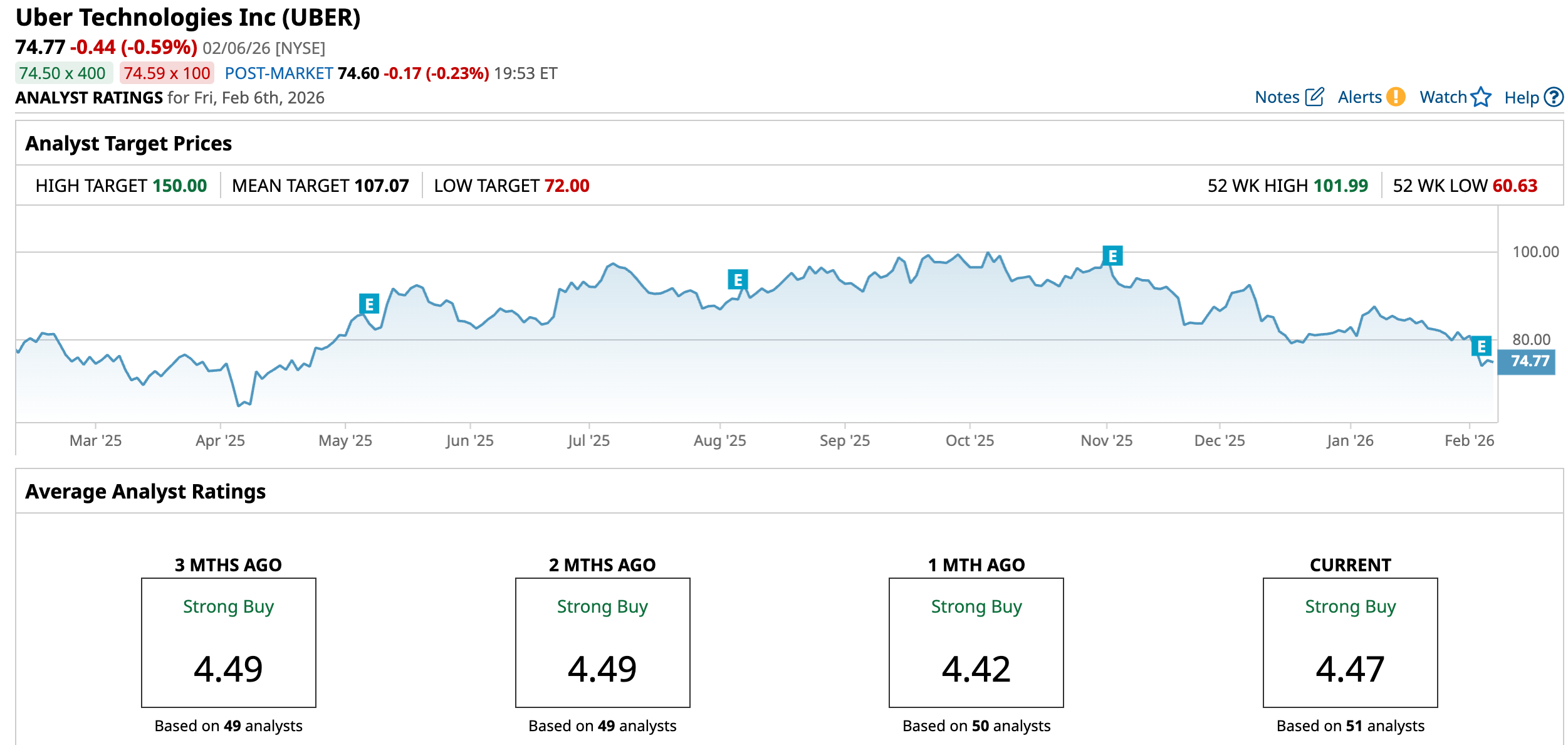Open the Alerts link
The height and width of the screenshot is (745, 1568).
(x=1359, y=97)
